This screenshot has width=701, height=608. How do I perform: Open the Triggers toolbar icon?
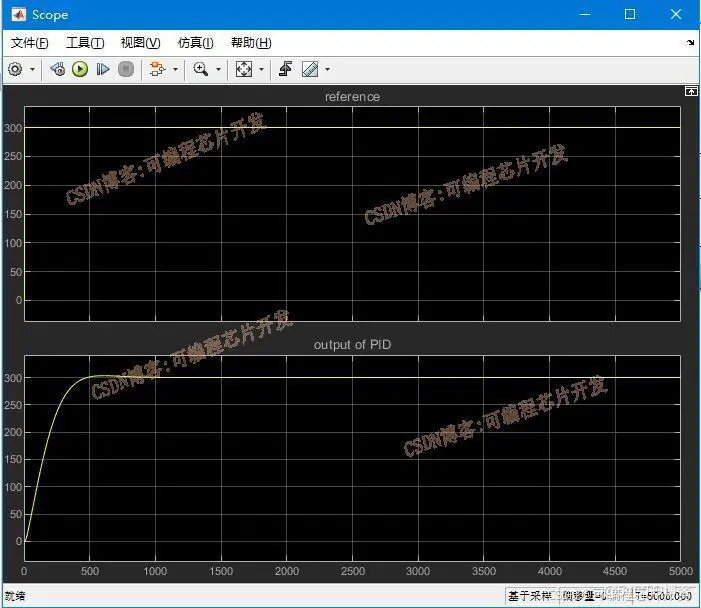click(285, 69)
